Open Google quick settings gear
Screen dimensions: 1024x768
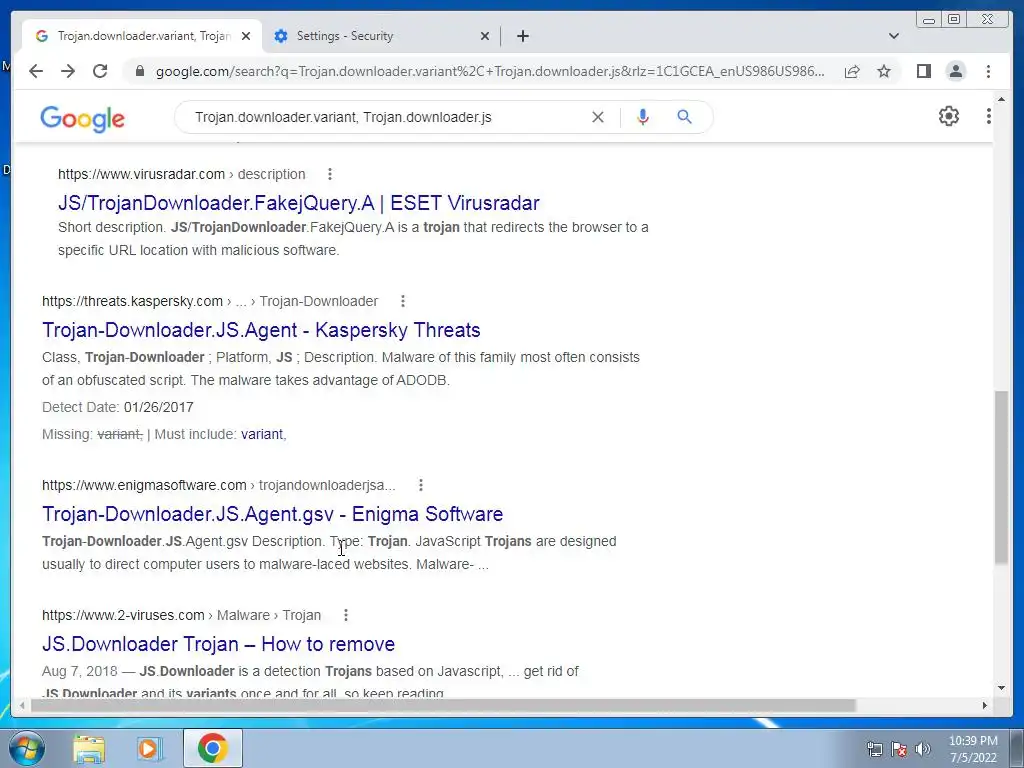point(948,116)
